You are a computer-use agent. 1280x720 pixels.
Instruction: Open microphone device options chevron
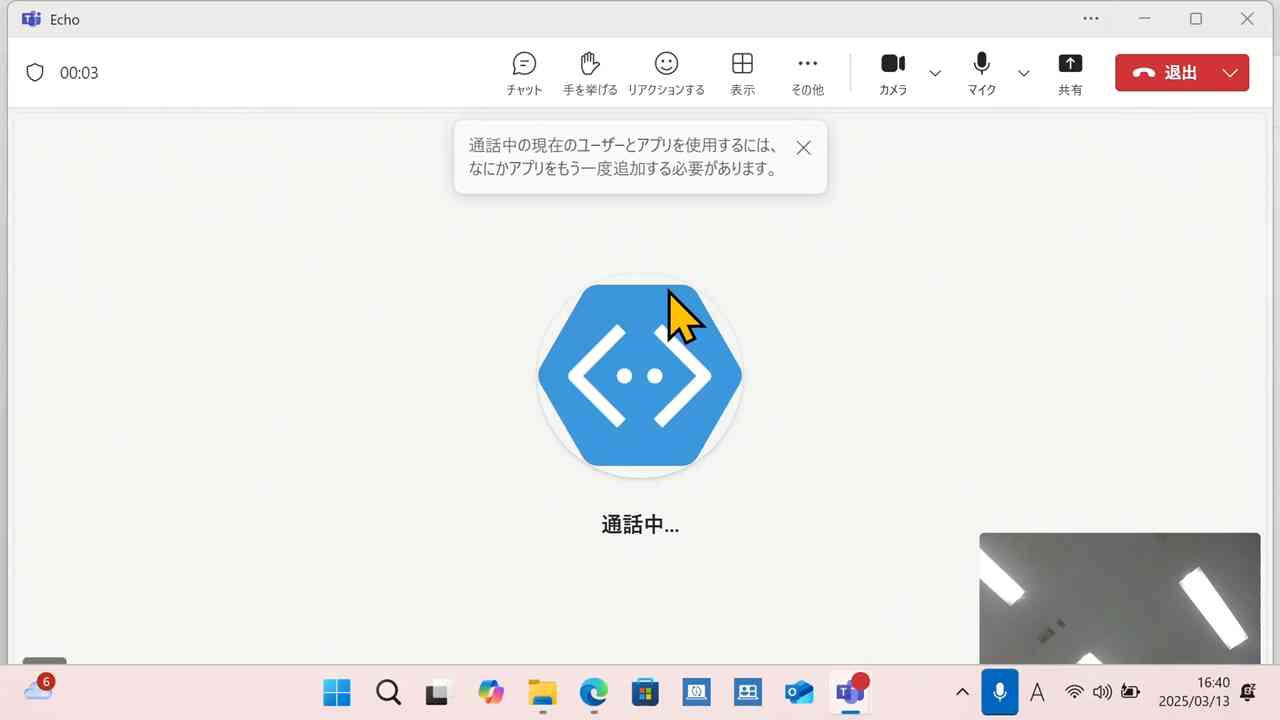[x=1023, y=72]
